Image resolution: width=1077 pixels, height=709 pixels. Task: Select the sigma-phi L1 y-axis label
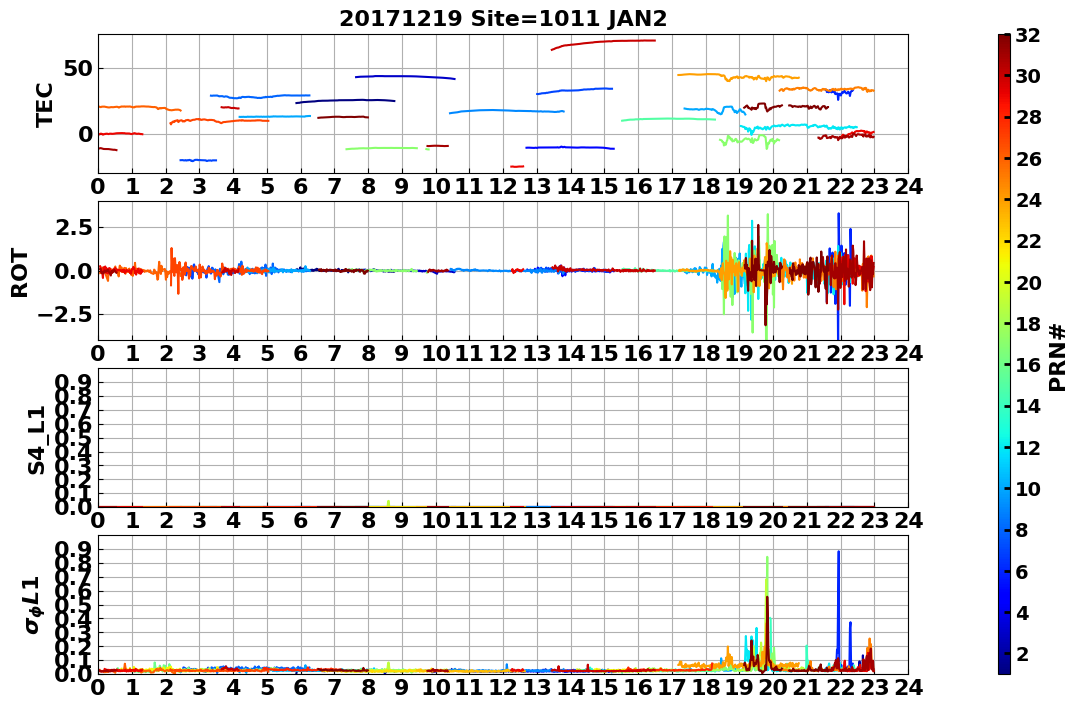(33, 605)
